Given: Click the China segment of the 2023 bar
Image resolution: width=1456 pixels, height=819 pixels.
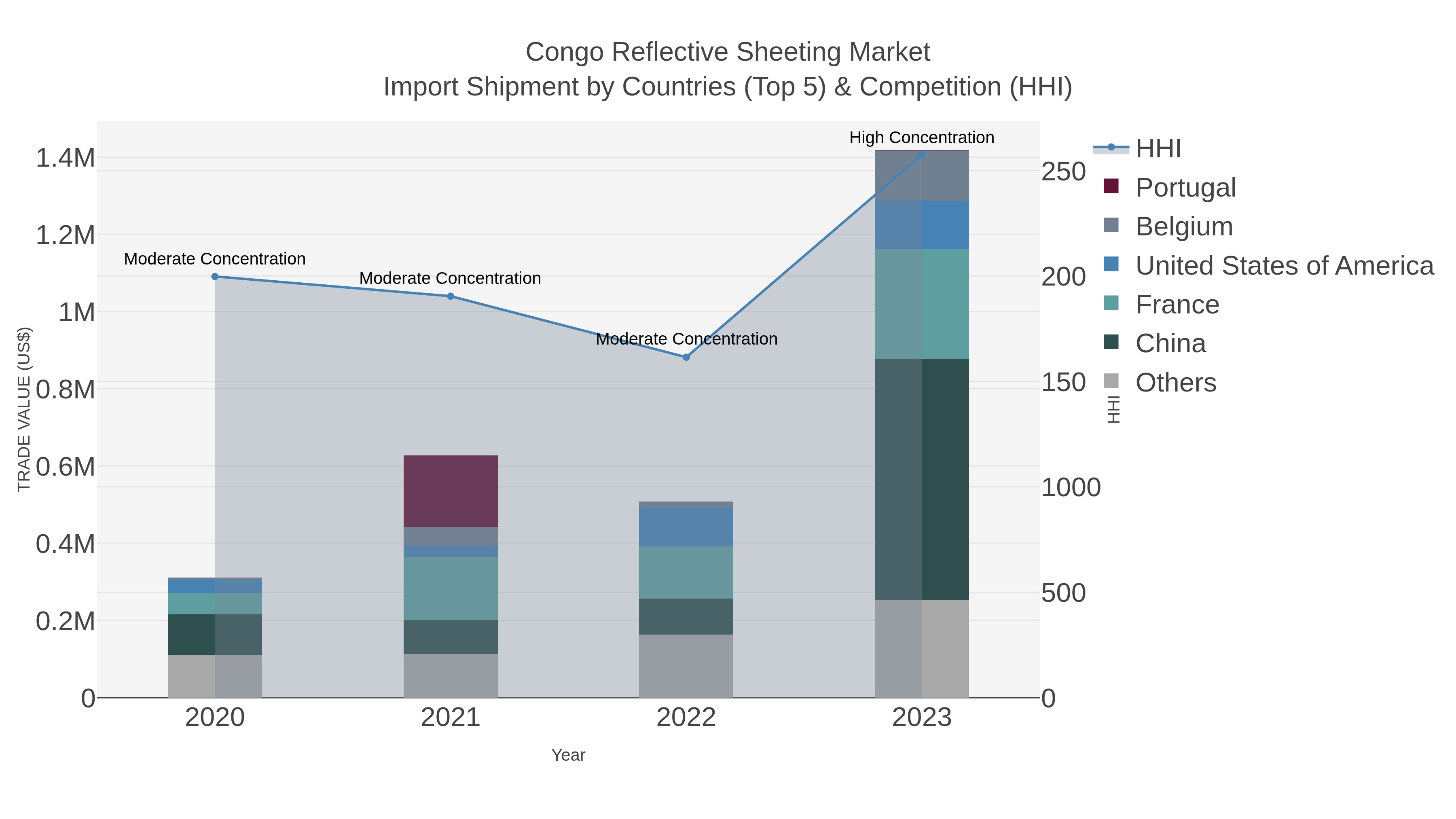Looking at the screenshot, I should (x=922, y=479).
